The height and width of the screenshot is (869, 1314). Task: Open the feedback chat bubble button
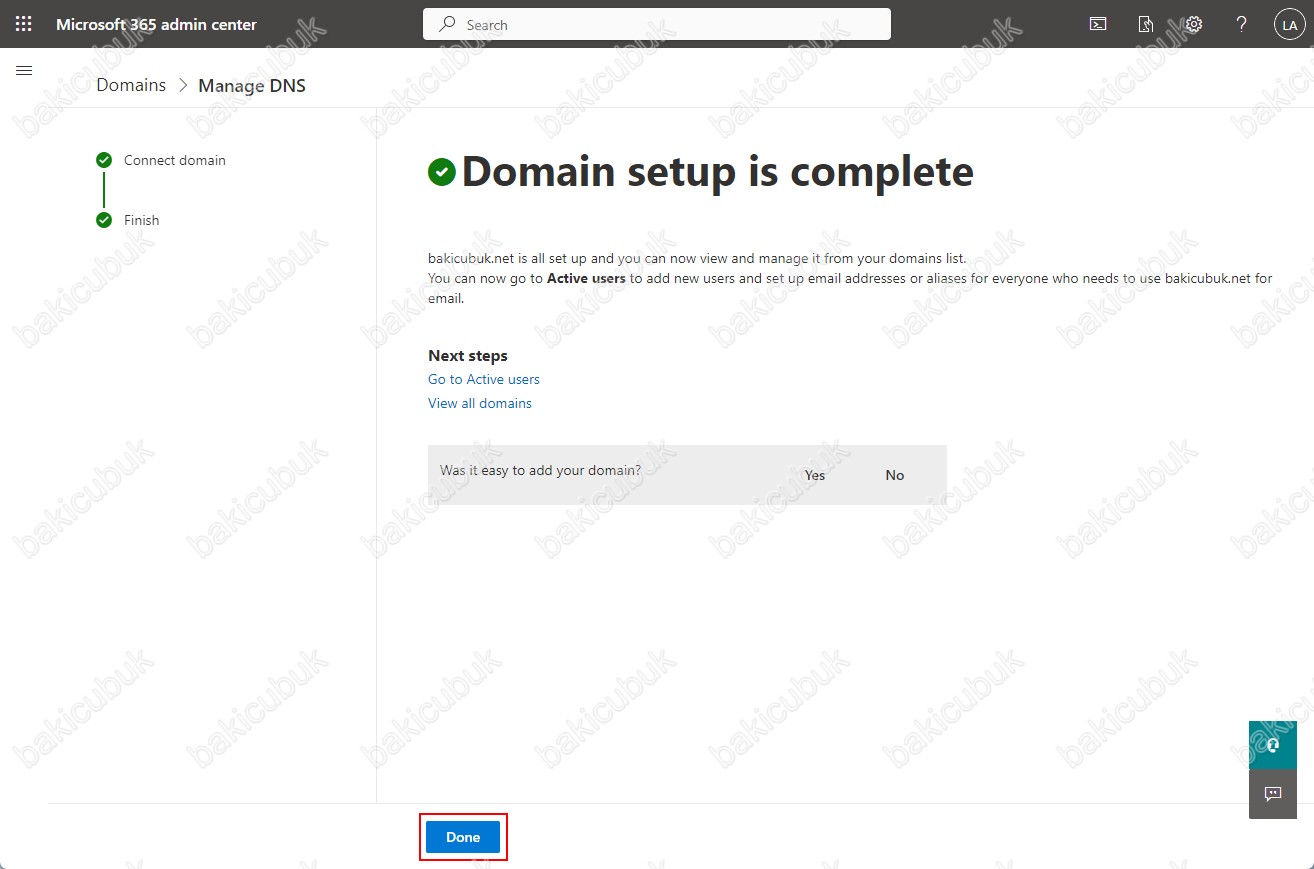tap(1273, 794)
